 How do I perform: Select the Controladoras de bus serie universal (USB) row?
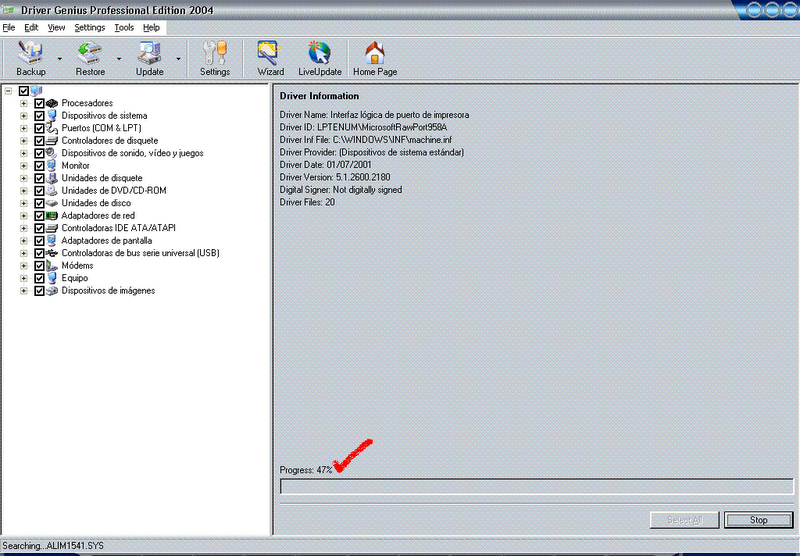[140, 253]
